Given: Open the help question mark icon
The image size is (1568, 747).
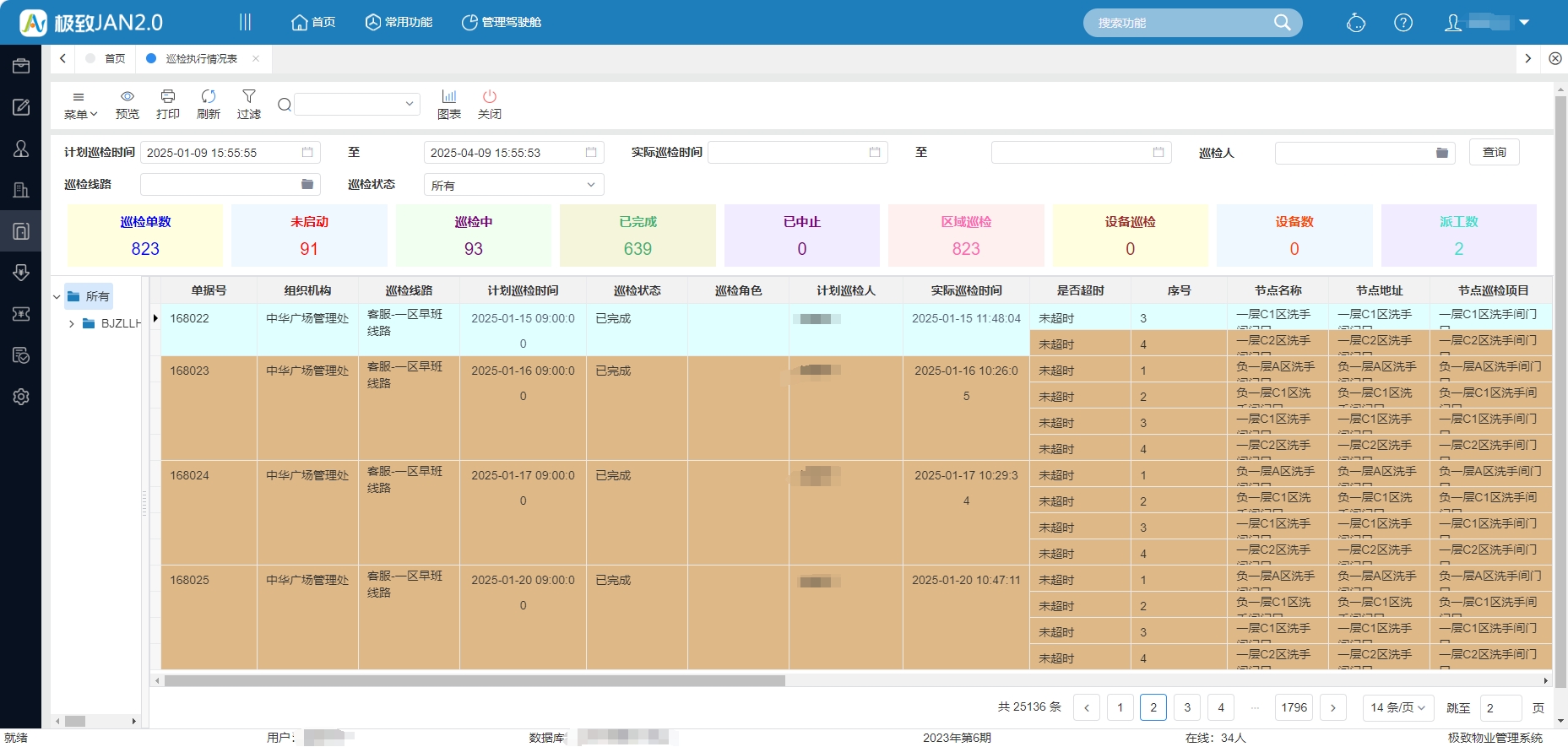Looking at the screenshot, I should coord(1403,23).
